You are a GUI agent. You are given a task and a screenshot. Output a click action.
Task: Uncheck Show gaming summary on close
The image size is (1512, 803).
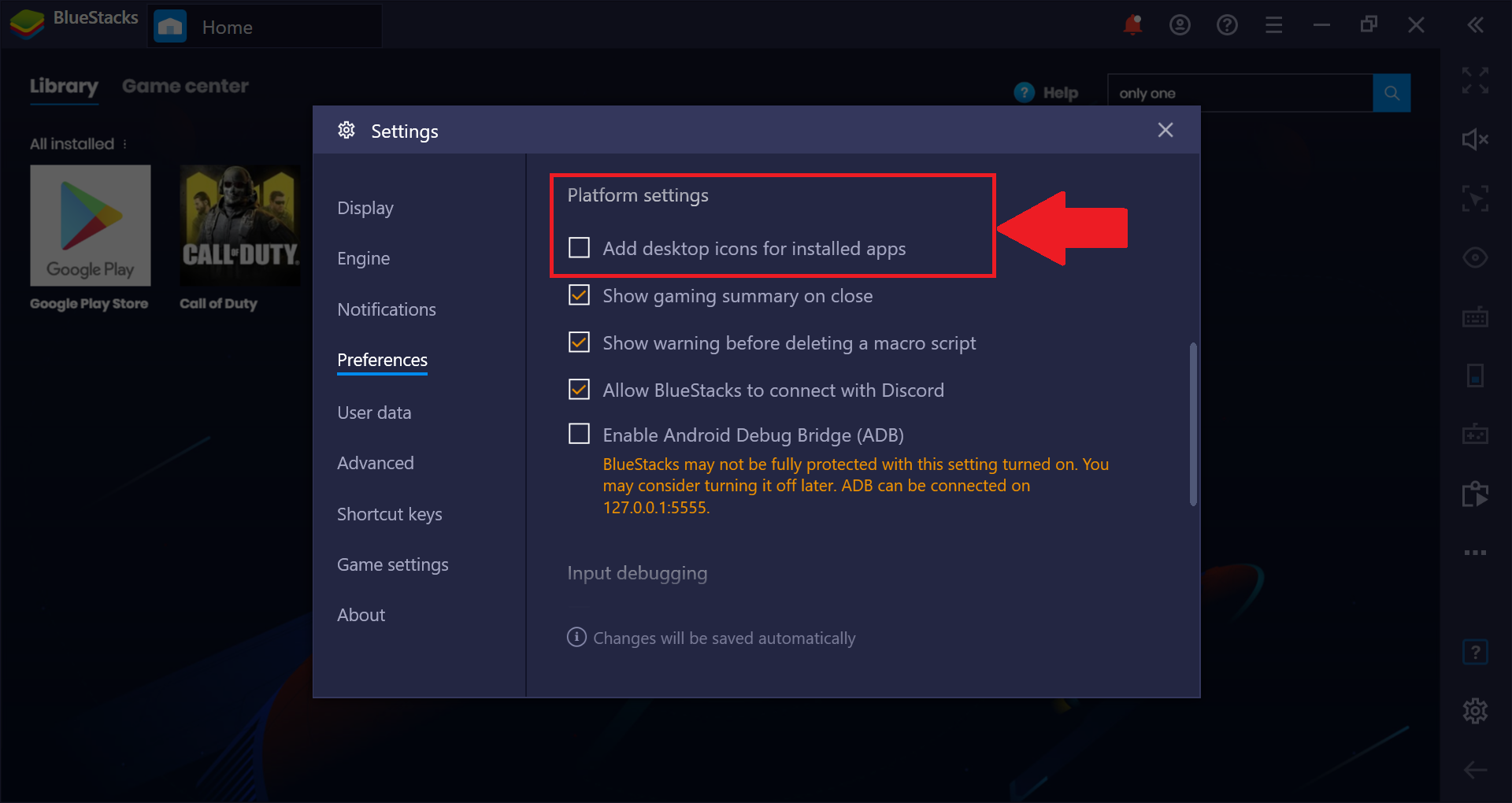pyautogui.click(x=579, y=295)
